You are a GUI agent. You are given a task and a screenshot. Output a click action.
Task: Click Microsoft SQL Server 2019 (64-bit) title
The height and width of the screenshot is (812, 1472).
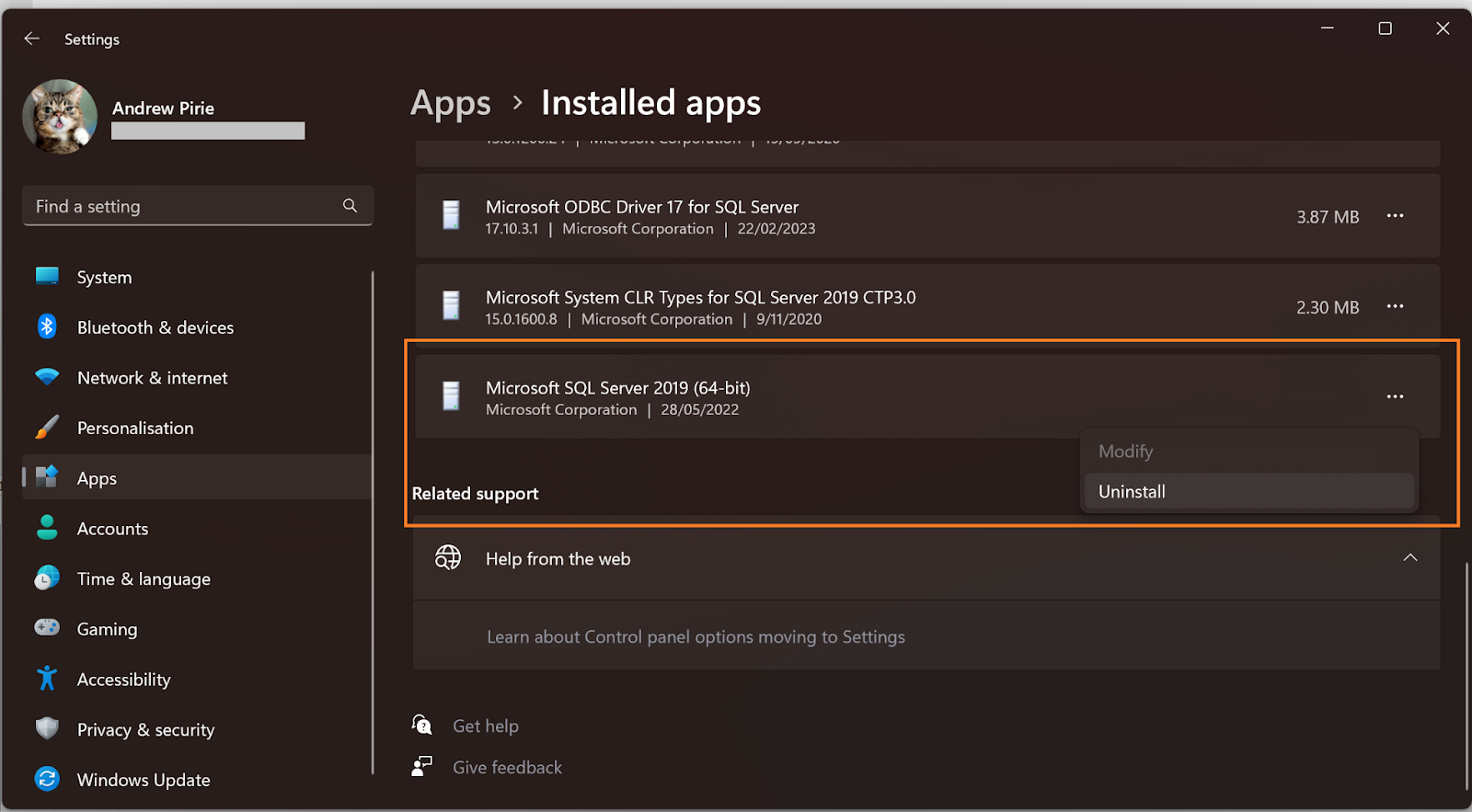[x=618, y=388]
